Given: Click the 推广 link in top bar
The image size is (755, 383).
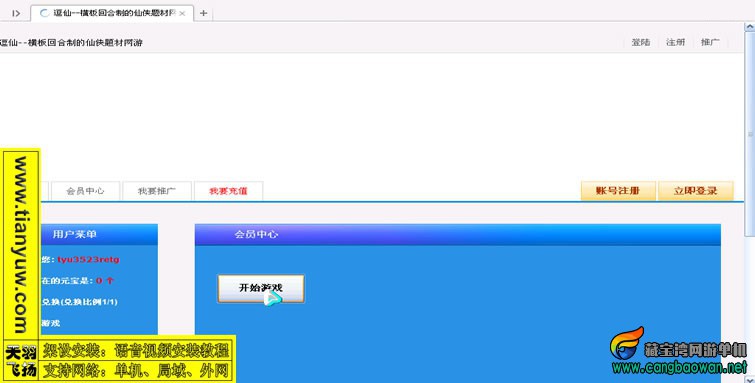Looking at the screenshot, I should [x=710, y=42].
